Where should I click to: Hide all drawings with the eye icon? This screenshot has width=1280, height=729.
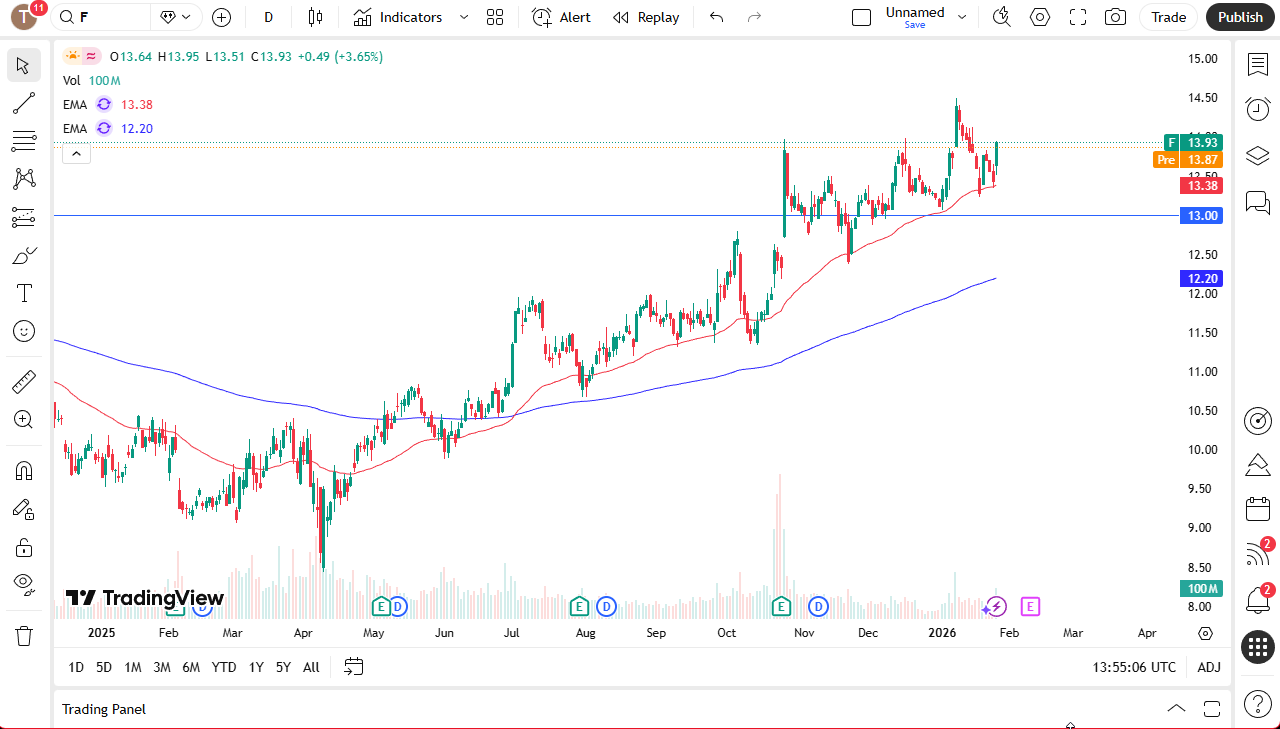(x=24, y=585)
